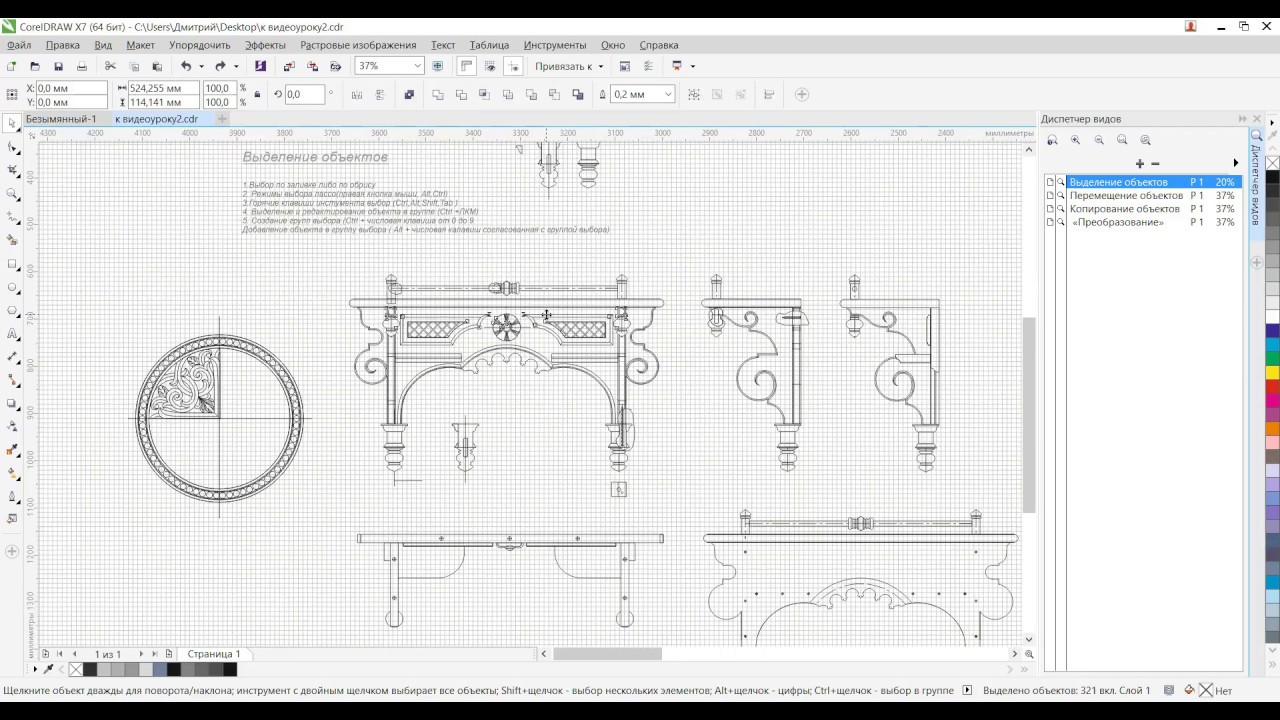Expand the Redo history arrow
Image resolution: width=1280 pixels, height=720 pixels.
click(x=236, y=66)
